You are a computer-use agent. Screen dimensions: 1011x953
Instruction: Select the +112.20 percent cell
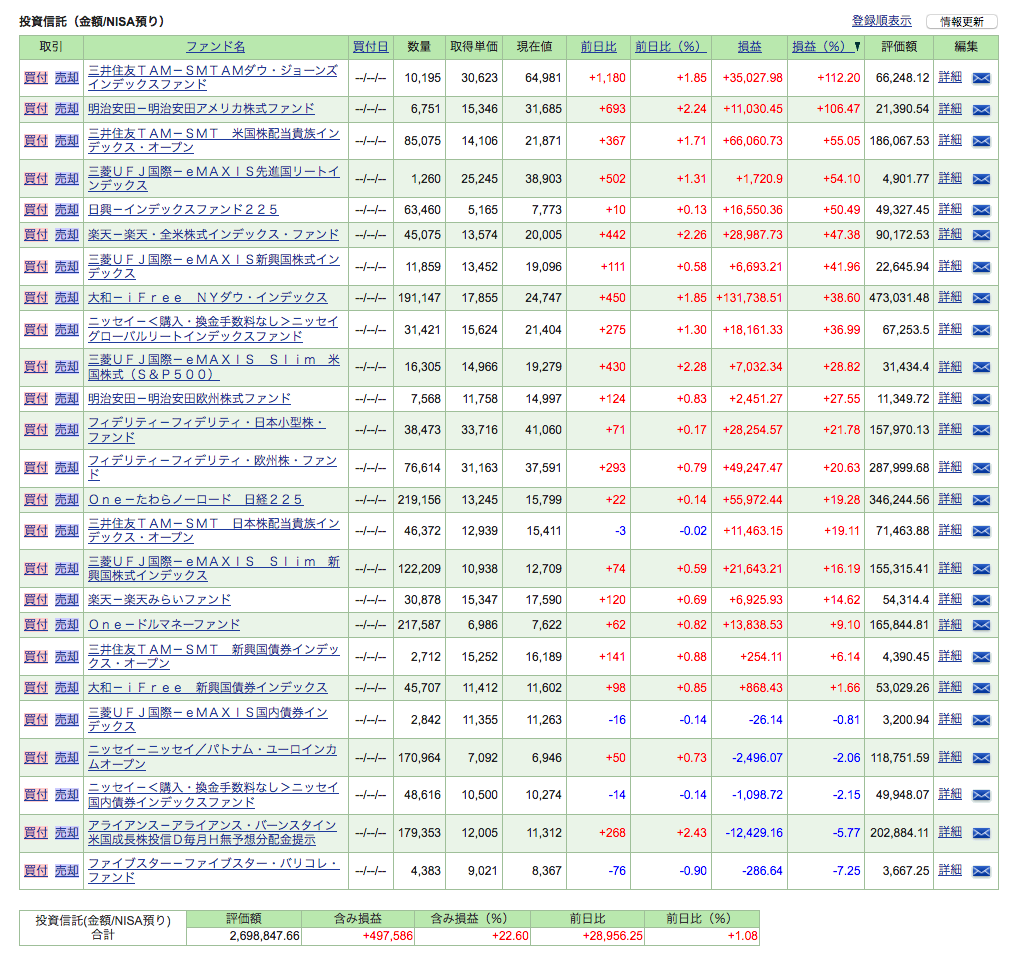pos(838,77)
